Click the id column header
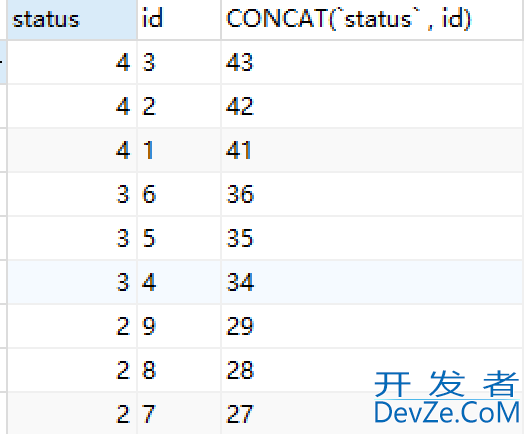530x434 pixels. pyautogui.click(x=179, y=20)
